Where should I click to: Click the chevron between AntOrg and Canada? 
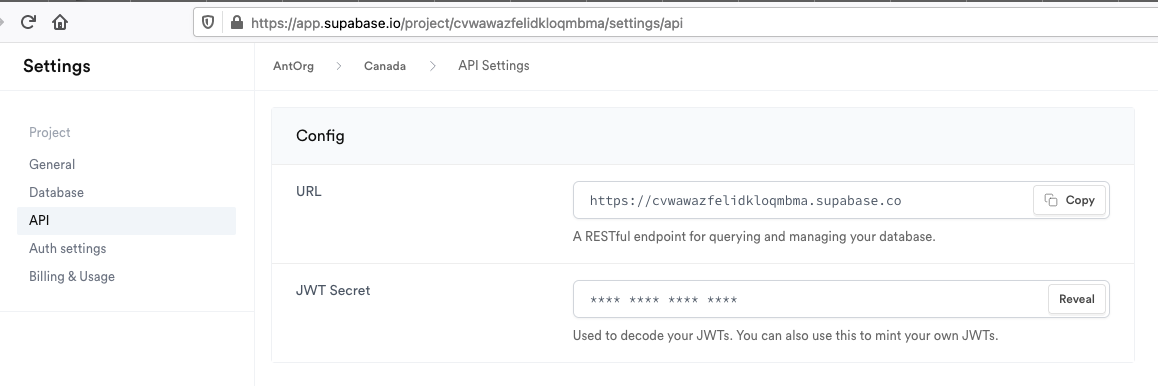click(339, 66)
